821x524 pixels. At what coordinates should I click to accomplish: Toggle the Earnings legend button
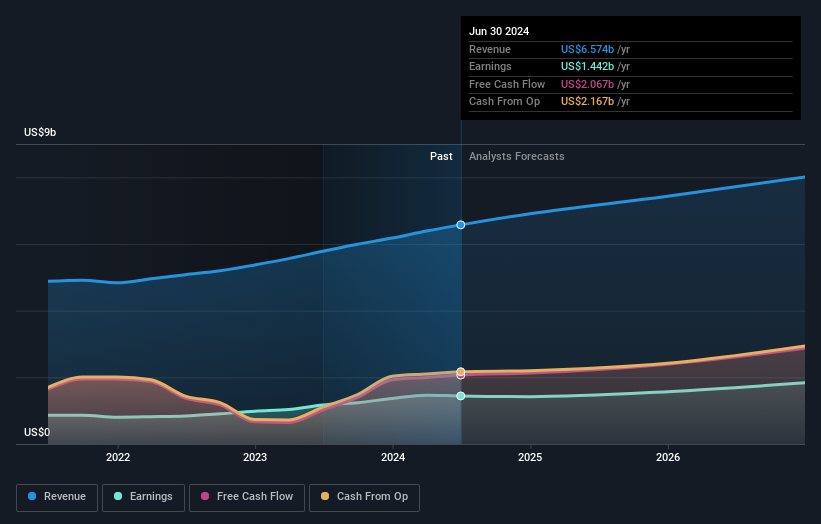click(143, 497)
